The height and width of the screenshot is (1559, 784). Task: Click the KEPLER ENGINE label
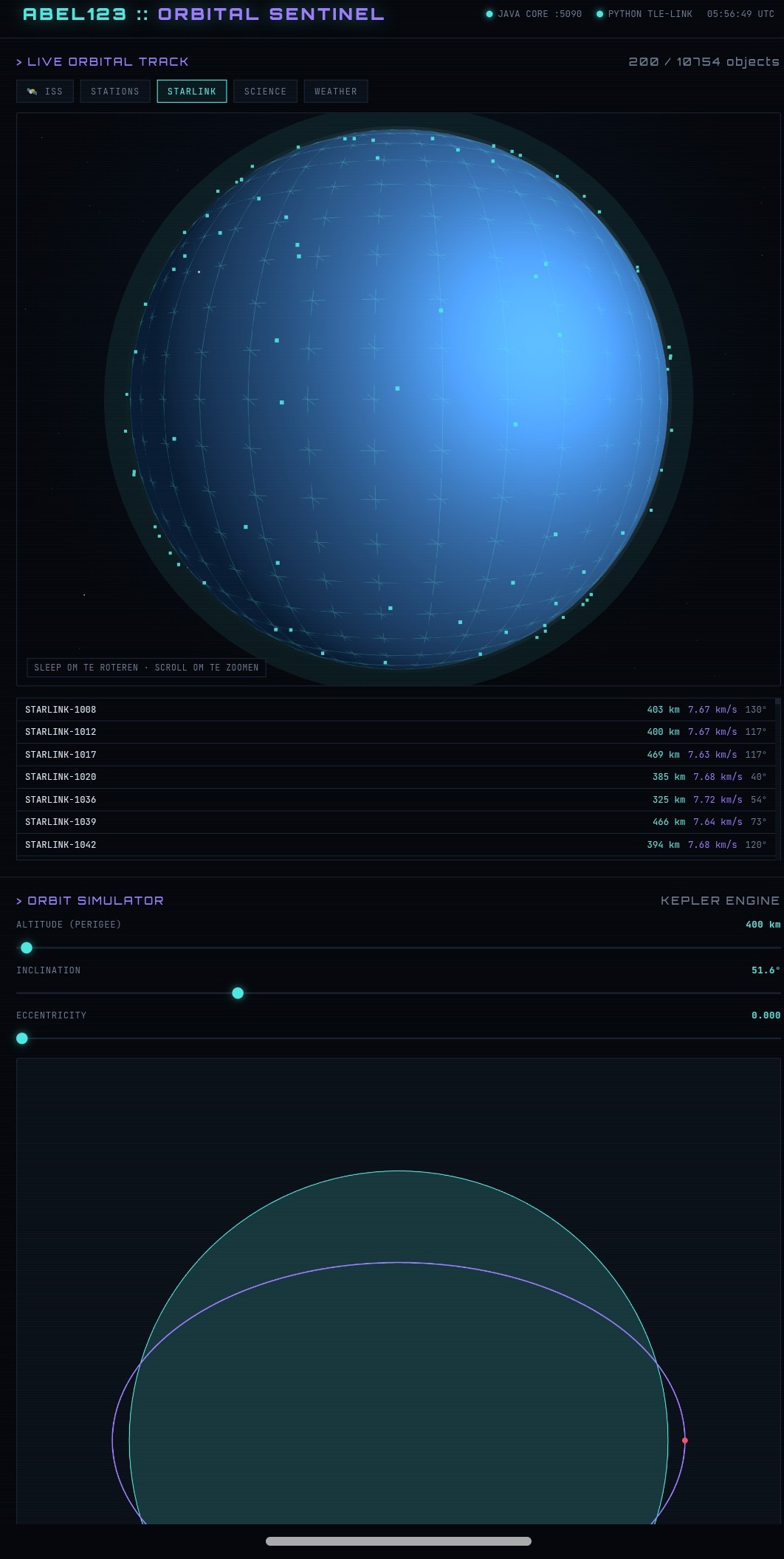click(x=720, y=901)
